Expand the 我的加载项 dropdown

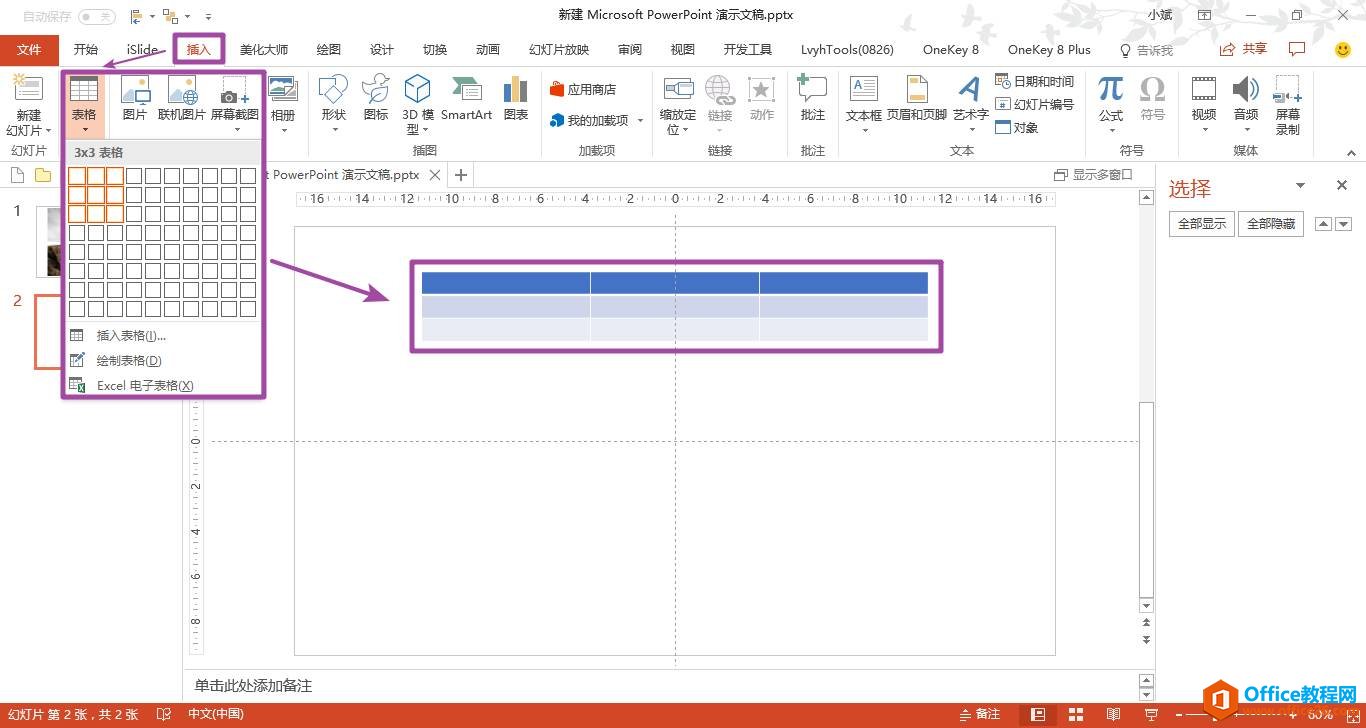click(640, 120)
